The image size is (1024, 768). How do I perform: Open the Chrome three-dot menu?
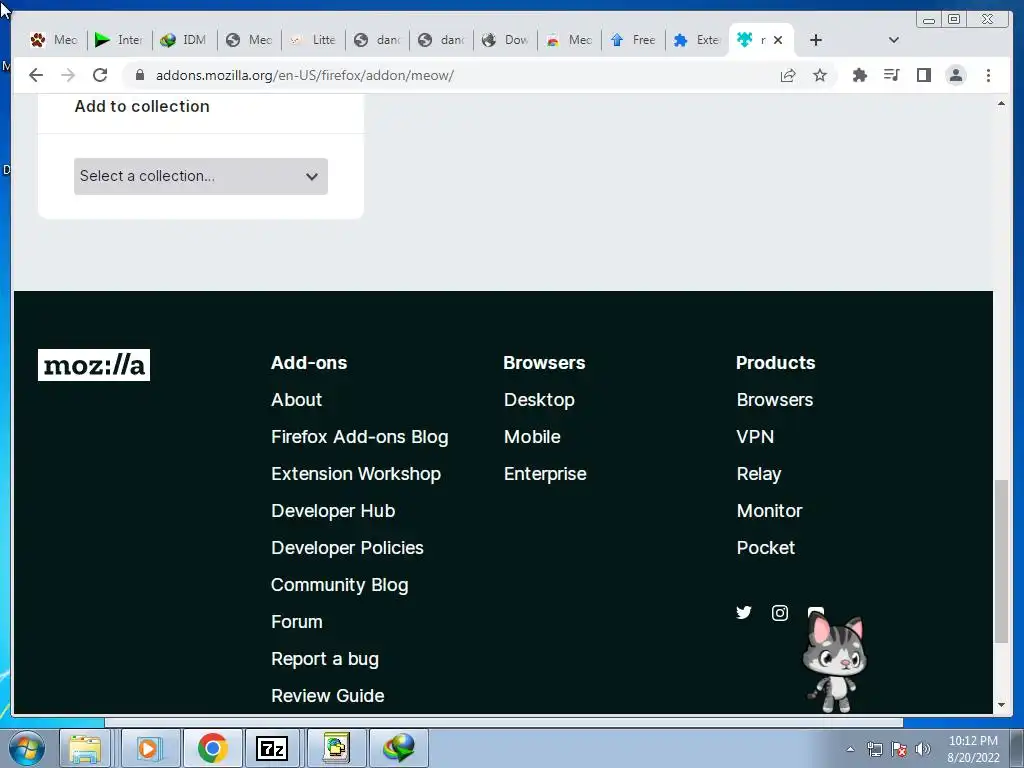988,75
